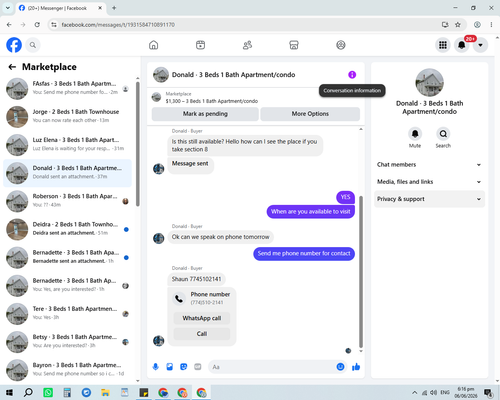Open Chrome's three-dot menu
500x400 pixels.
pyautogui.click(x=491, y=25)
